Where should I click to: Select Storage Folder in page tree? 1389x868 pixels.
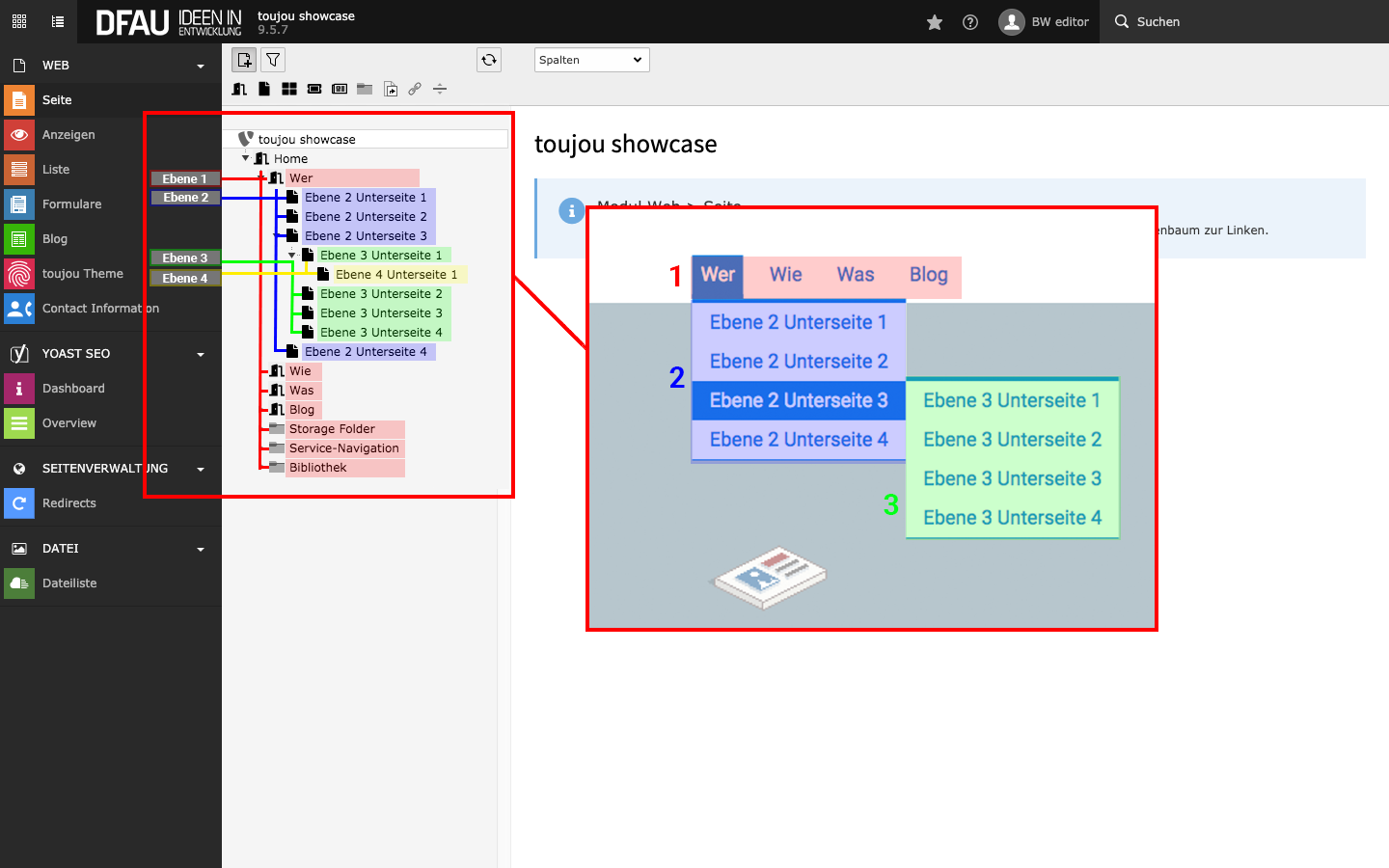click(x=332, y=429)
